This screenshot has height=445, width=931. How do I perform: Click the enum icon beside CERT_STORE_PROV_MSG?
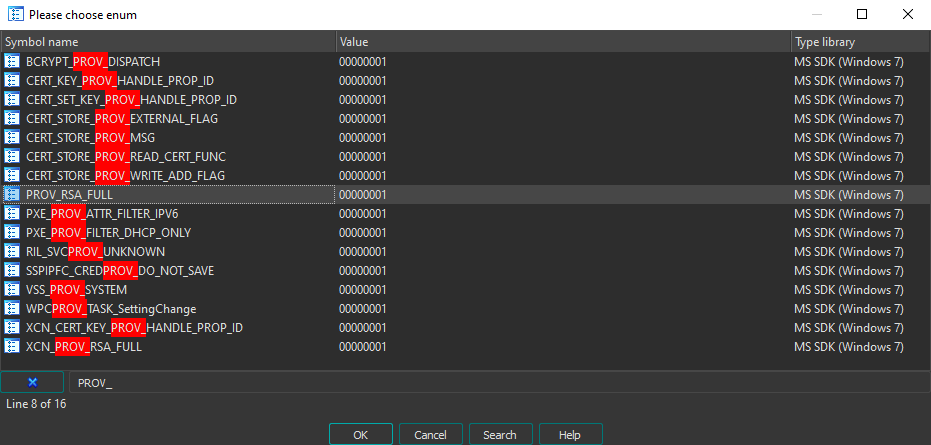point(12,137)
